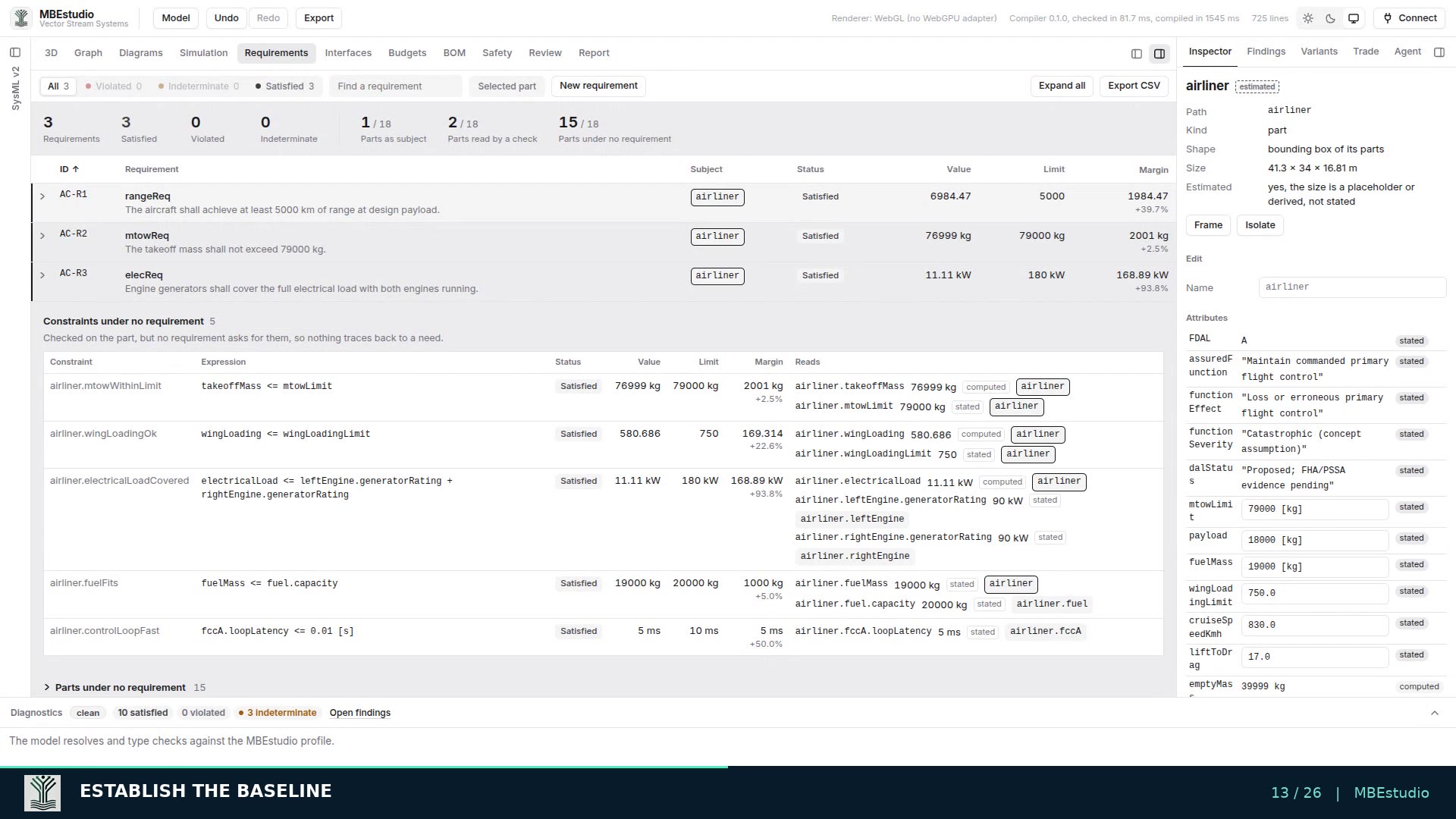Select system theme monitor icon
1456x819 pixels.
[1353, 18]
